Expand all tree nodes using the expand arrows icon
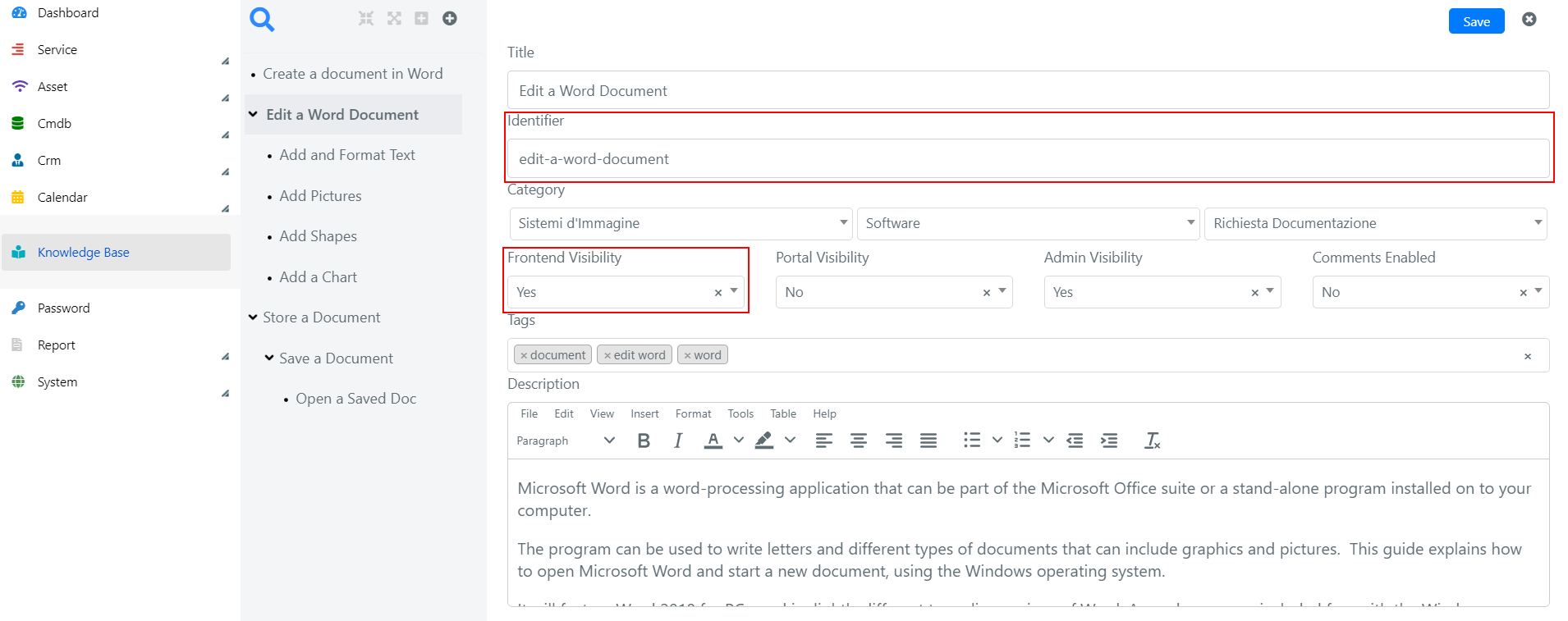1568x621 pixels. pyautogui.click(x=394, y=18)
